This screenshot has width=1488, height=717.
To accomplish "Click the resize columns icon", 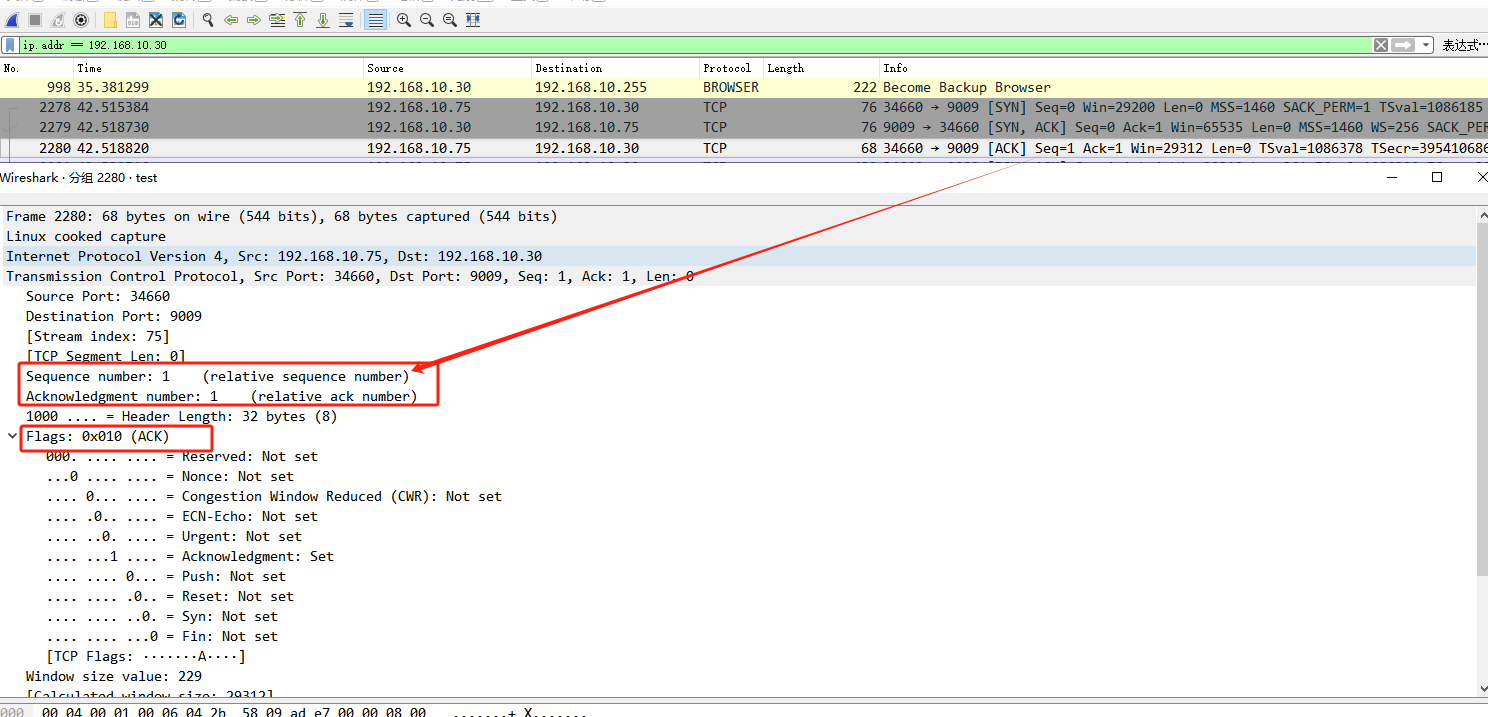I will pos(473,20).
